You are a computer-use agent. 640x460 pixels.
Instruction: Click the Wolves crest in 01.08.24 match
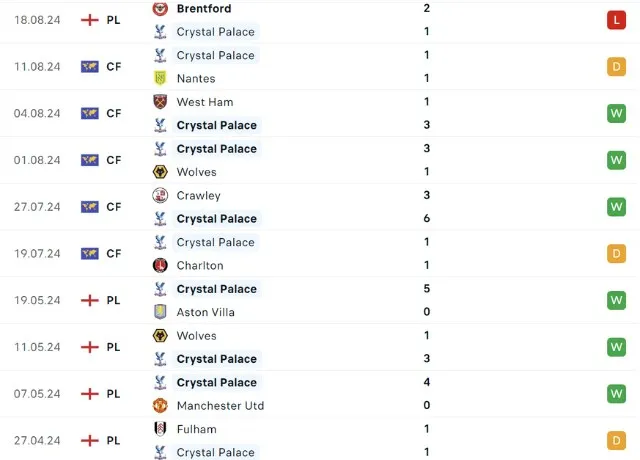pyautogui.click(x=159, y=172)
